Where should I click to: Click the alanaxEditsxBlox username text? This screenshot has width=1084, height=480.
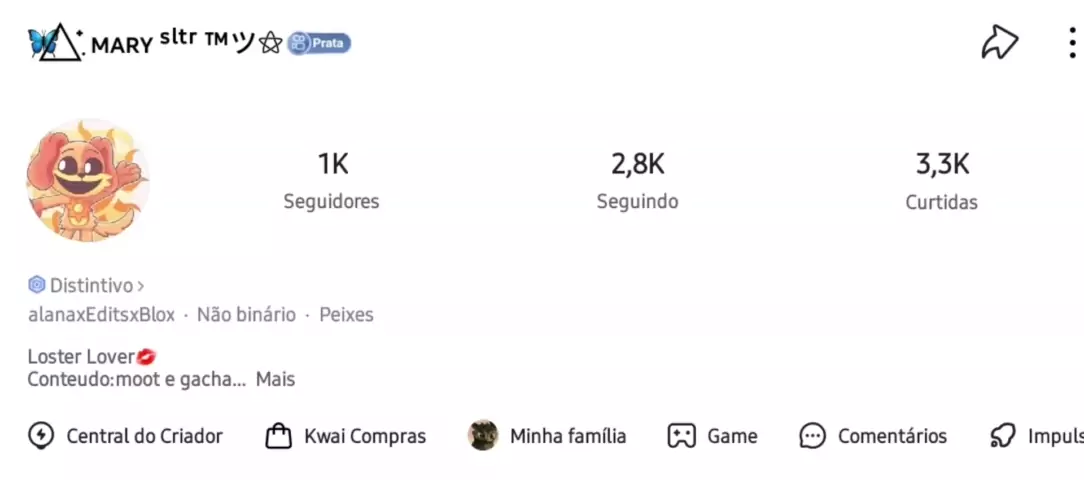click(101, 314)
